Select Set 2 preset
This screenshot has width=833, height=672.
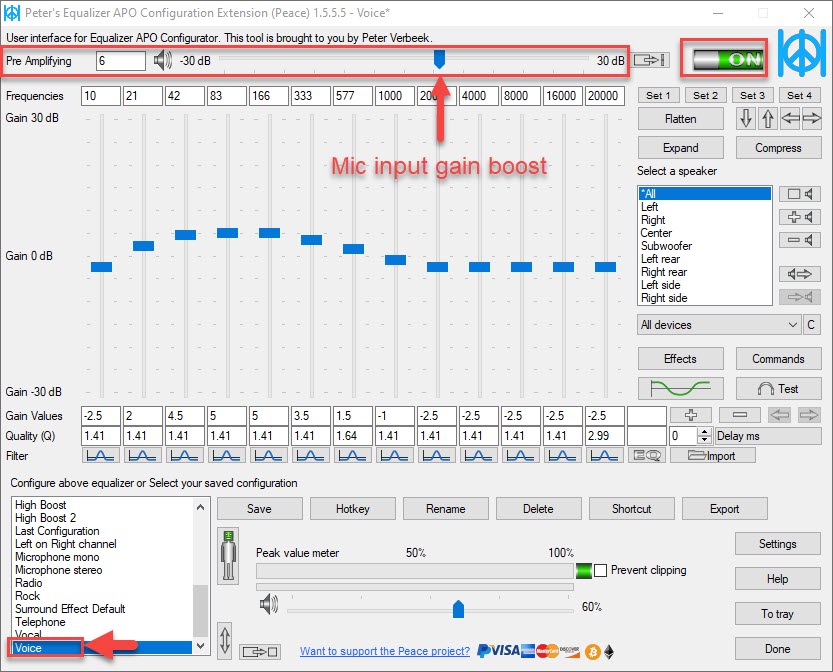[x=705, y=95]
